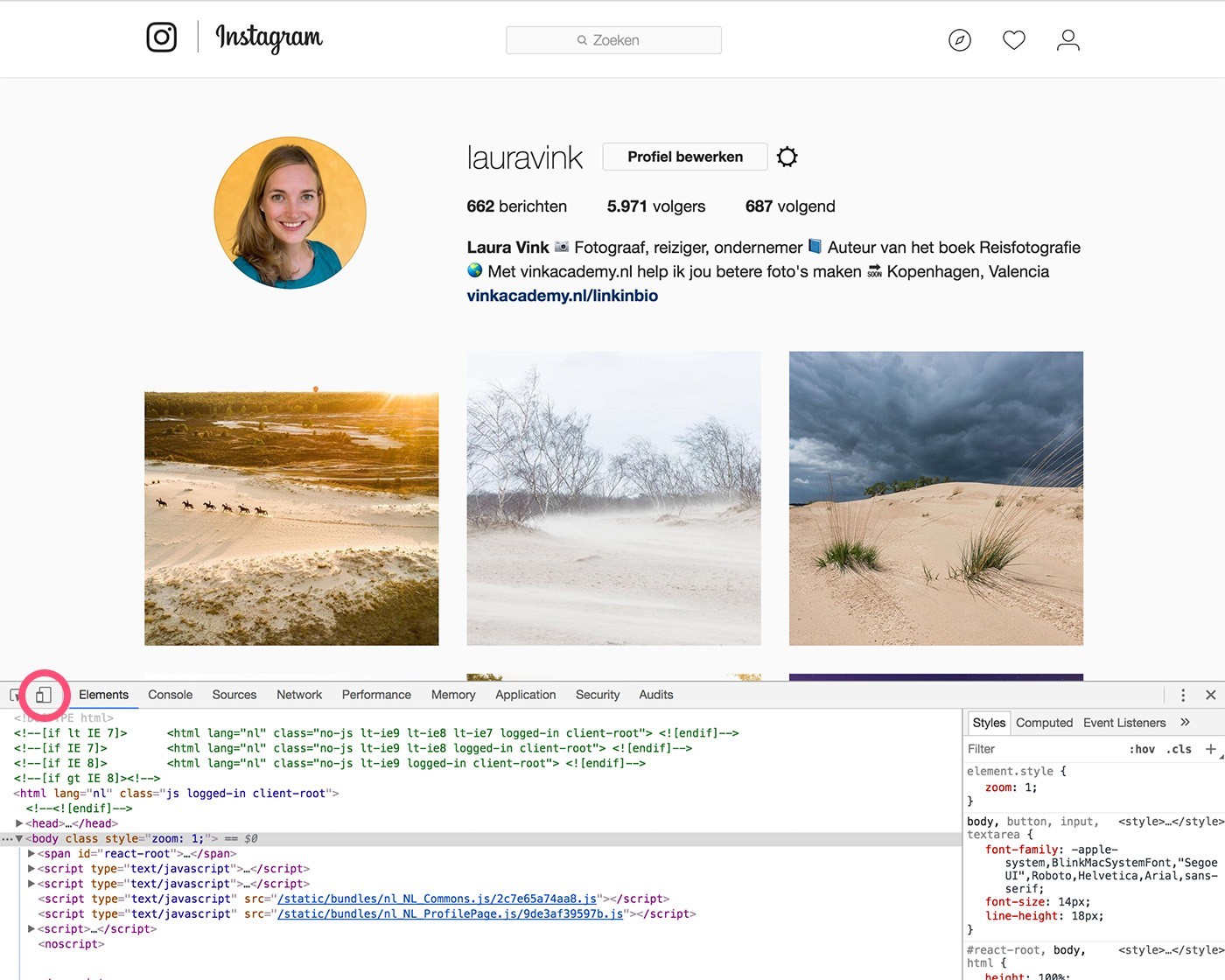Screen dimensions: 1225x980
Task: Toggle the .cls class editor
Action: click(1179, 749)
